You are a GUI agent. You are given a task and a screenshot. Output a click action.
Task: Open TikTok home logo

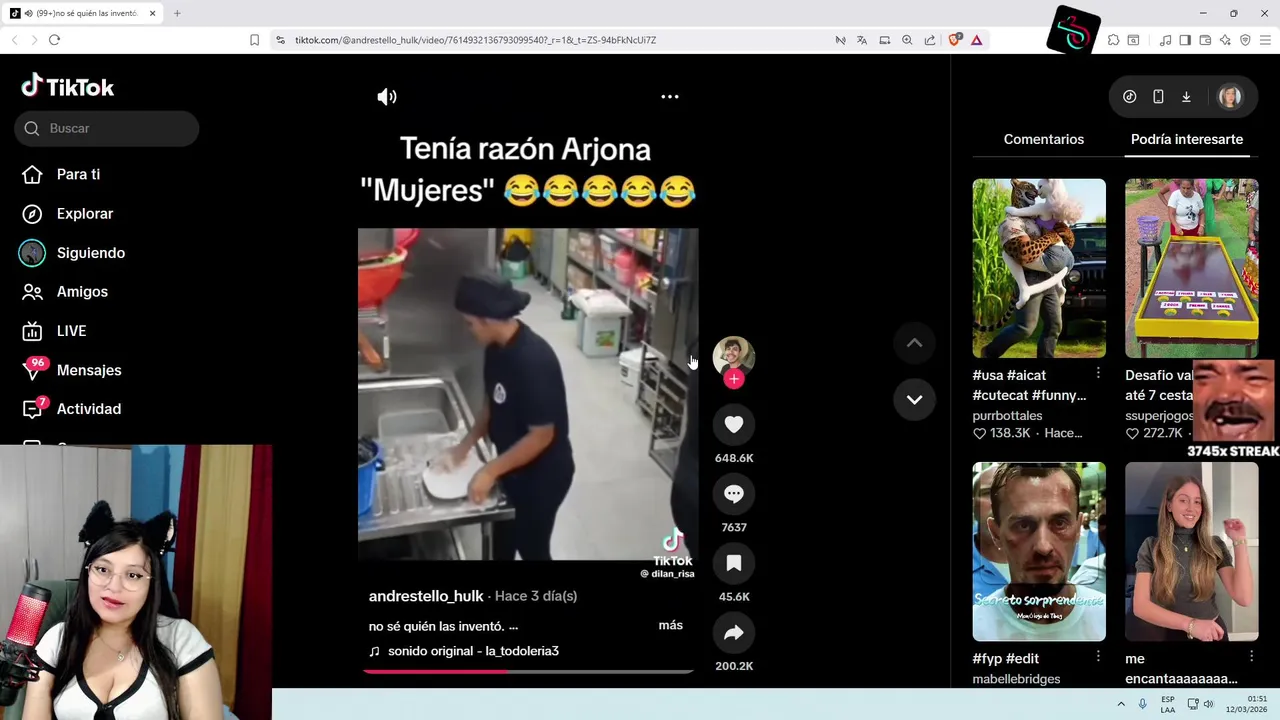[x=68, y=87]
